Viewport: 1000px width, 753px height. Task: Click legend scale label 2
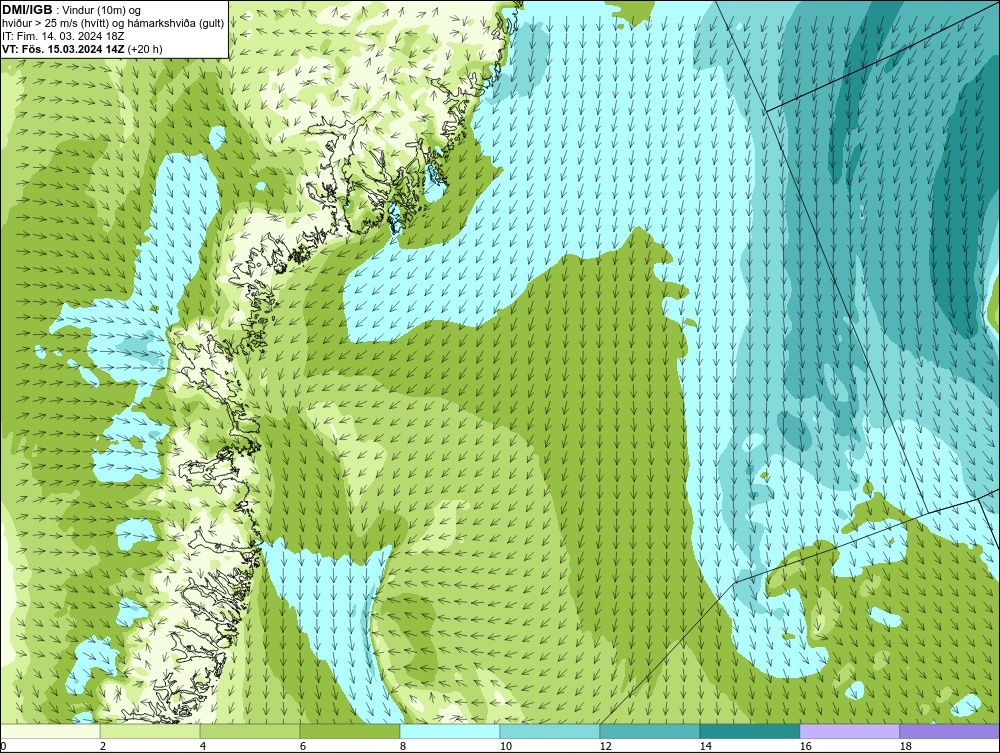[x=103, y=746]
